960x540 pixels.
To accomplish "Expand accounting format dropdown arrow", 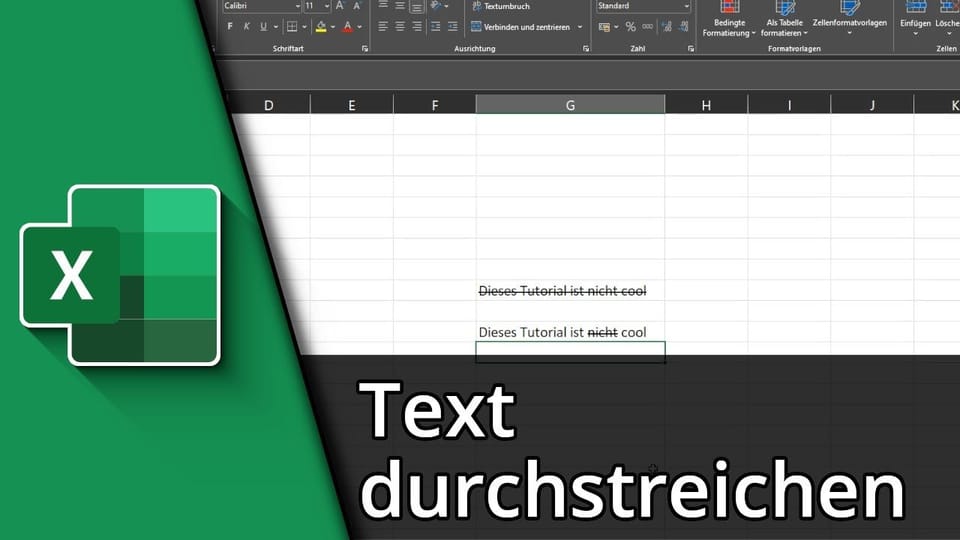I will pyautogui.click(x=616, y=27).
